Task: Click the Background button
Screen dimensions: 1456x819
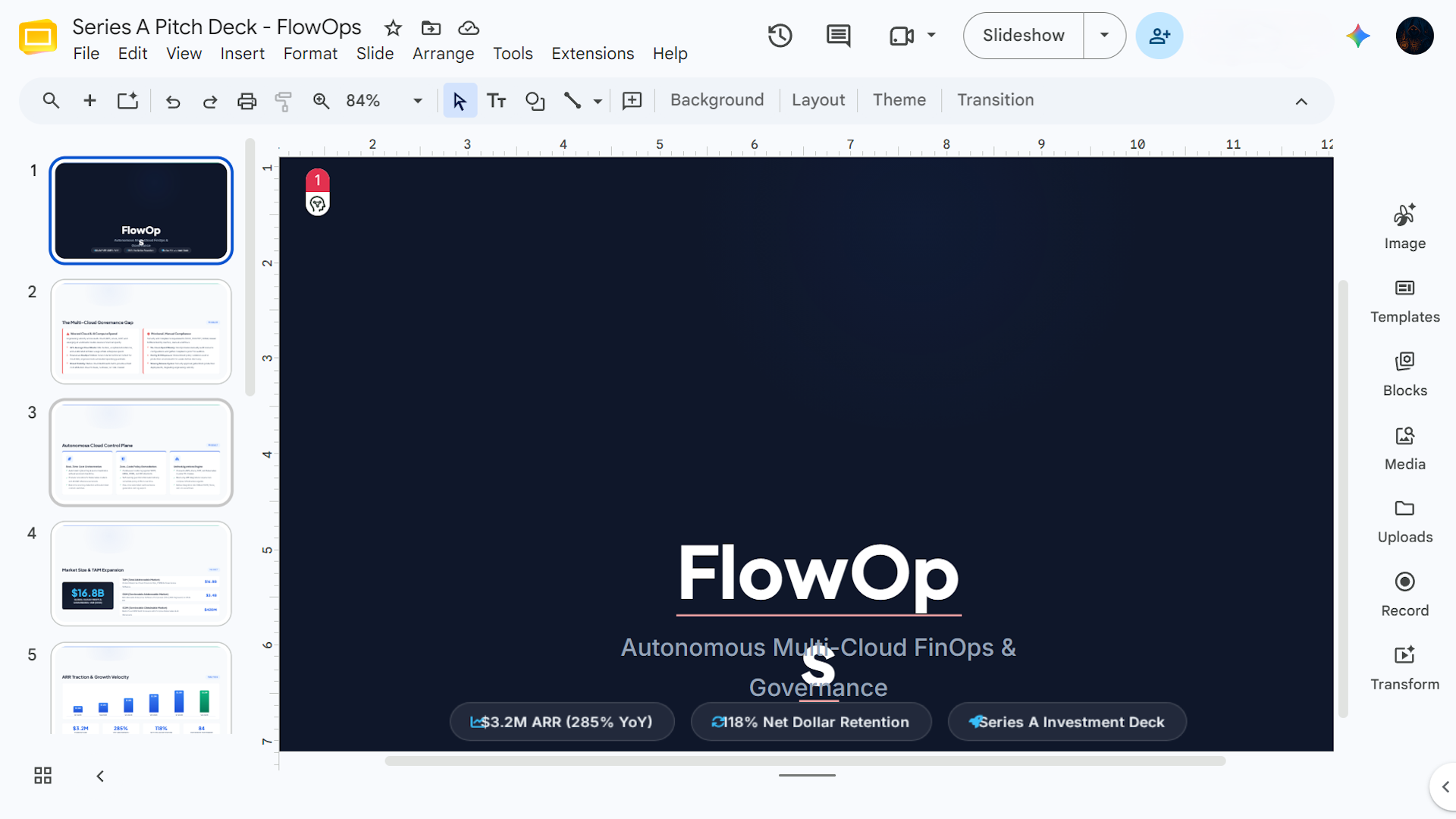Action: click(717, 100)
